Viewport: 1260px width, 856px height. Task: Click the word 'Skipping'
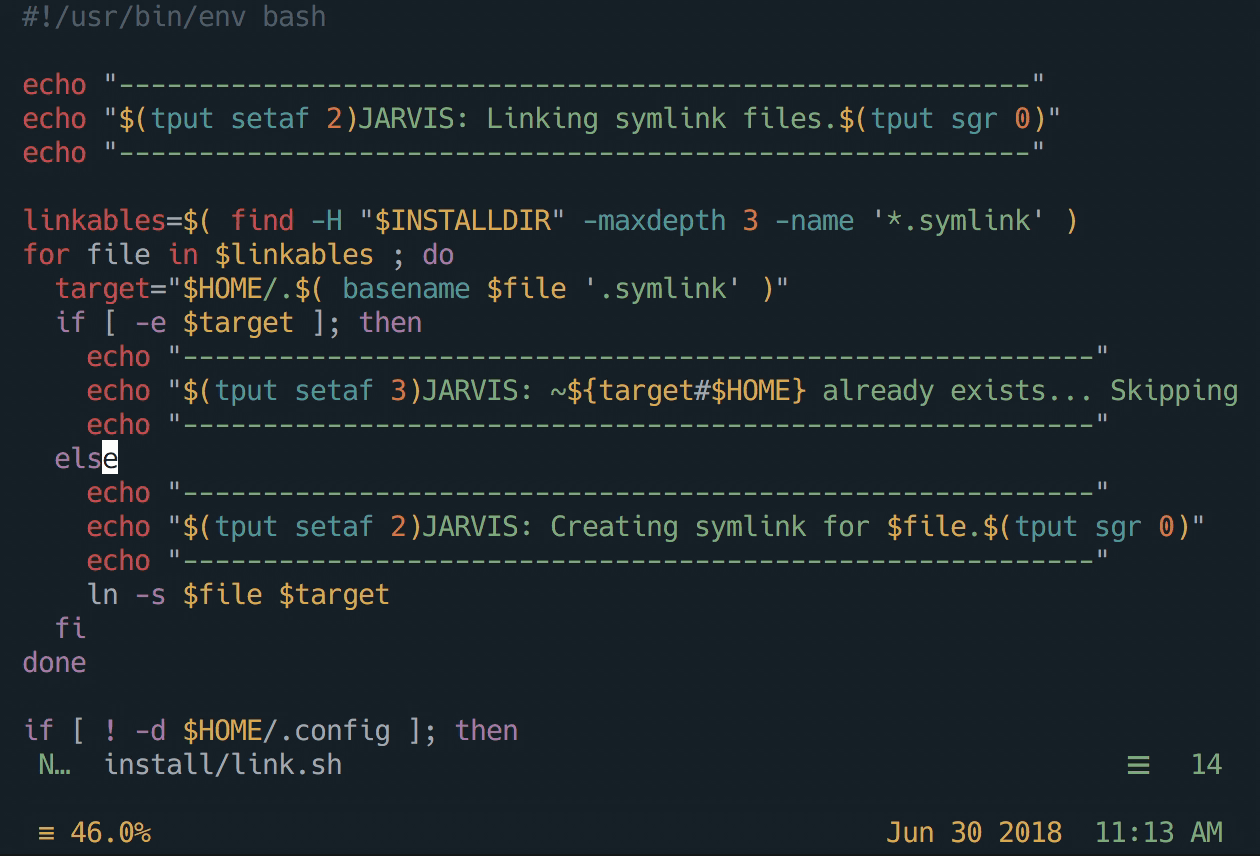click(1174, 390)
